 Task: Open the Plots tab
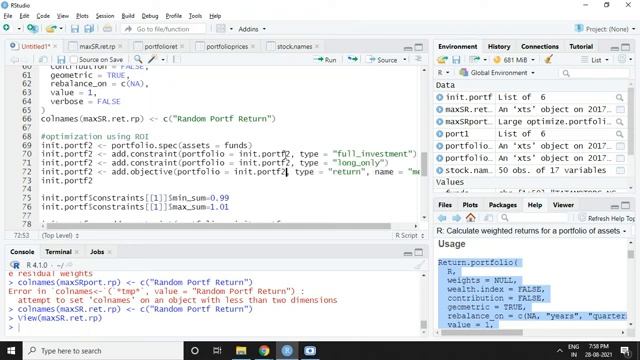tap(470, 205)
